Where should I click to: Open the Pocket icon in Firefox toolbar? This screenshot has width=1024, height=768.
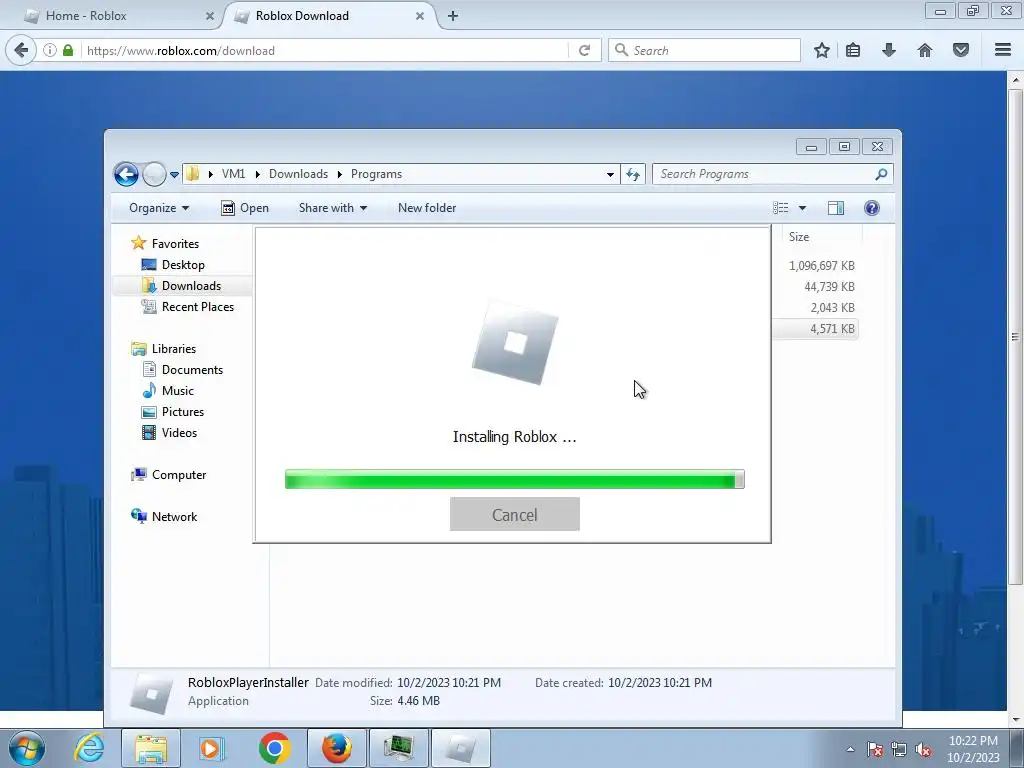[x=961, y=50]
